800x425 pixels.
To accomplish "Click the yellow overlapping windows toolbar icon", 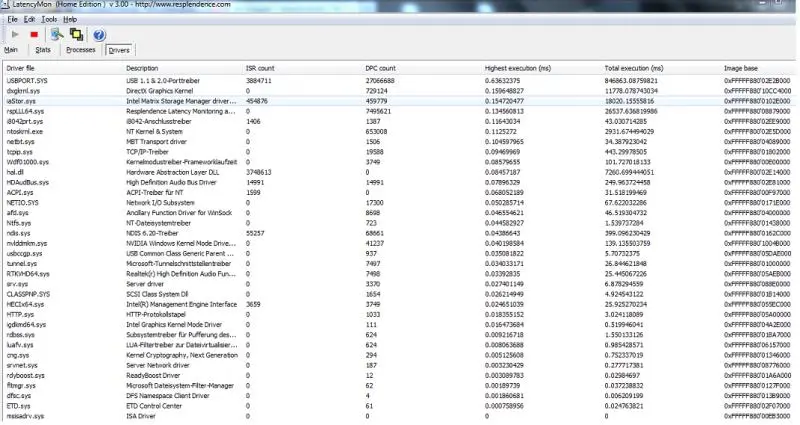I will pos(75,34).
